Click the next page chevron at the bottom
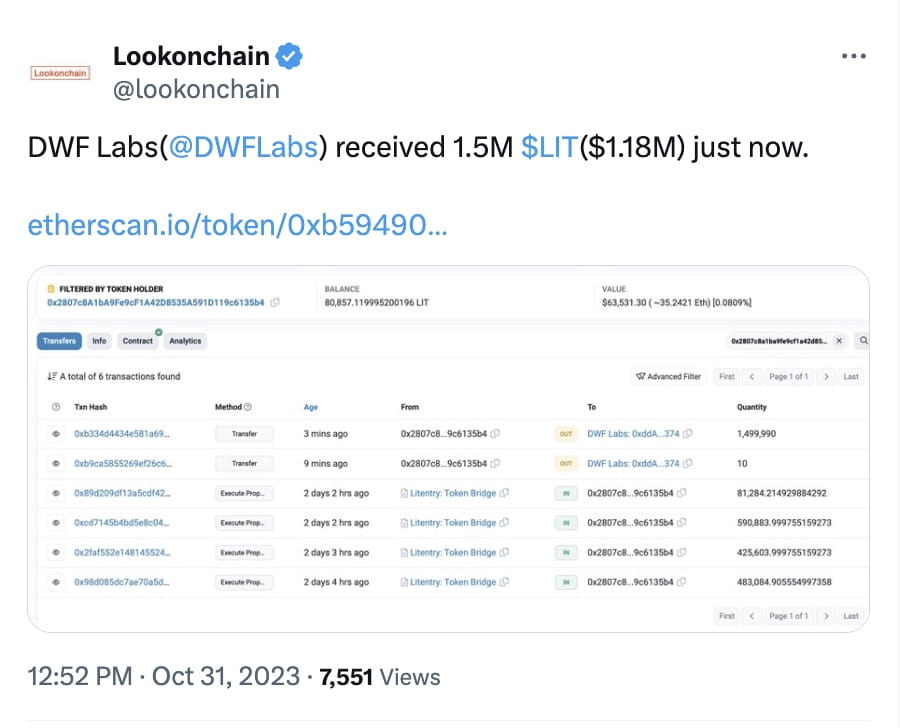This screenshot has height=728, width=900. 826,617
